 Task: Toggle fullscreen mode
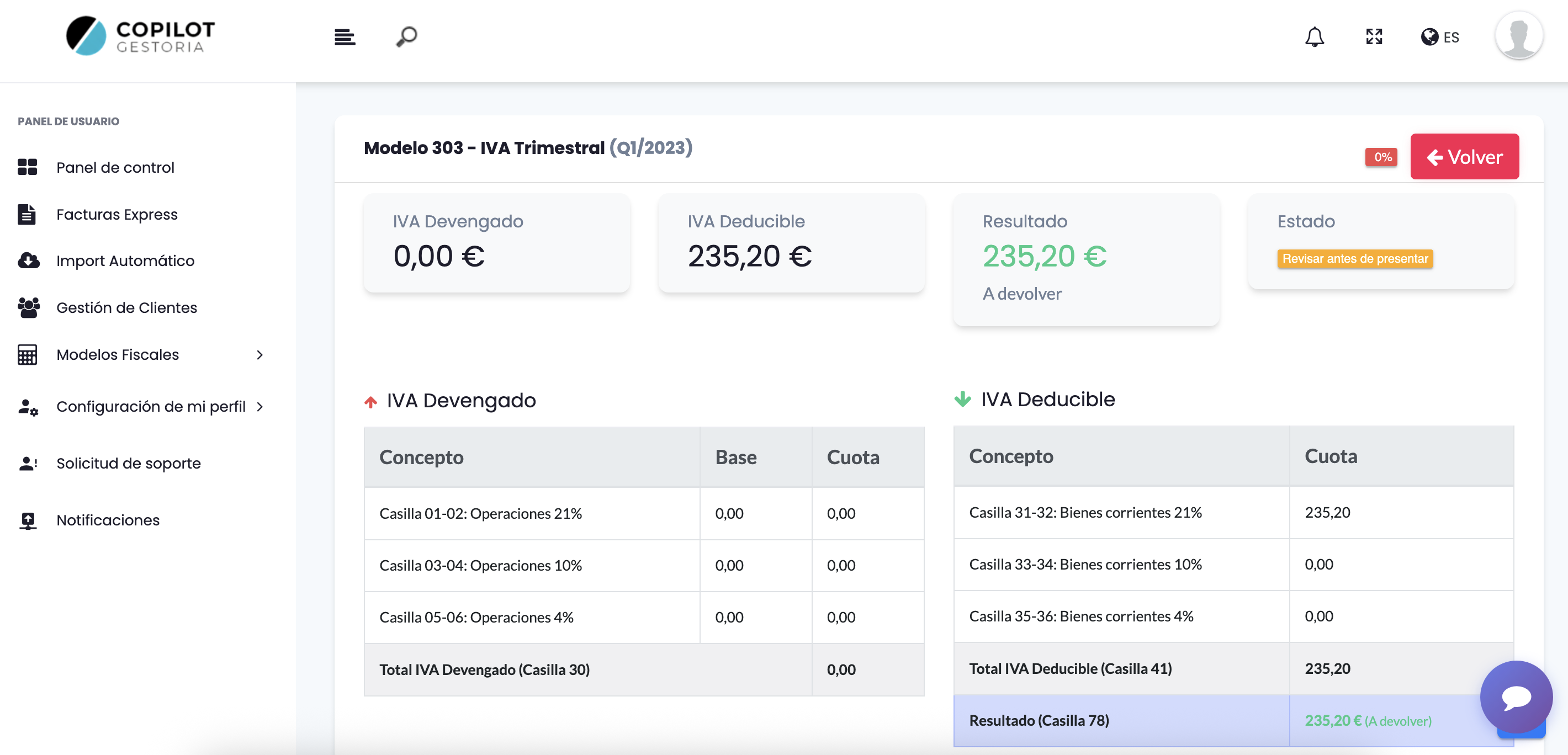(1374, 36)
